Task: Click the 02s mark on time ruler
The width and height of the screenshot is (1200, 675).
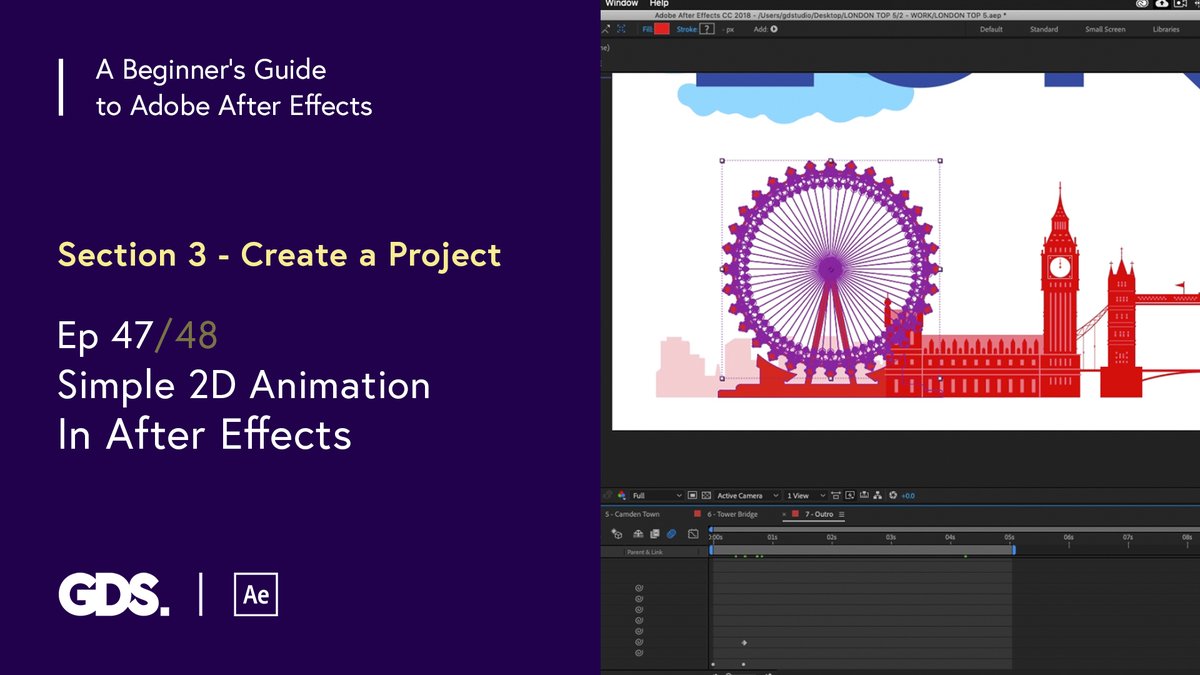Action: [832, 538]
